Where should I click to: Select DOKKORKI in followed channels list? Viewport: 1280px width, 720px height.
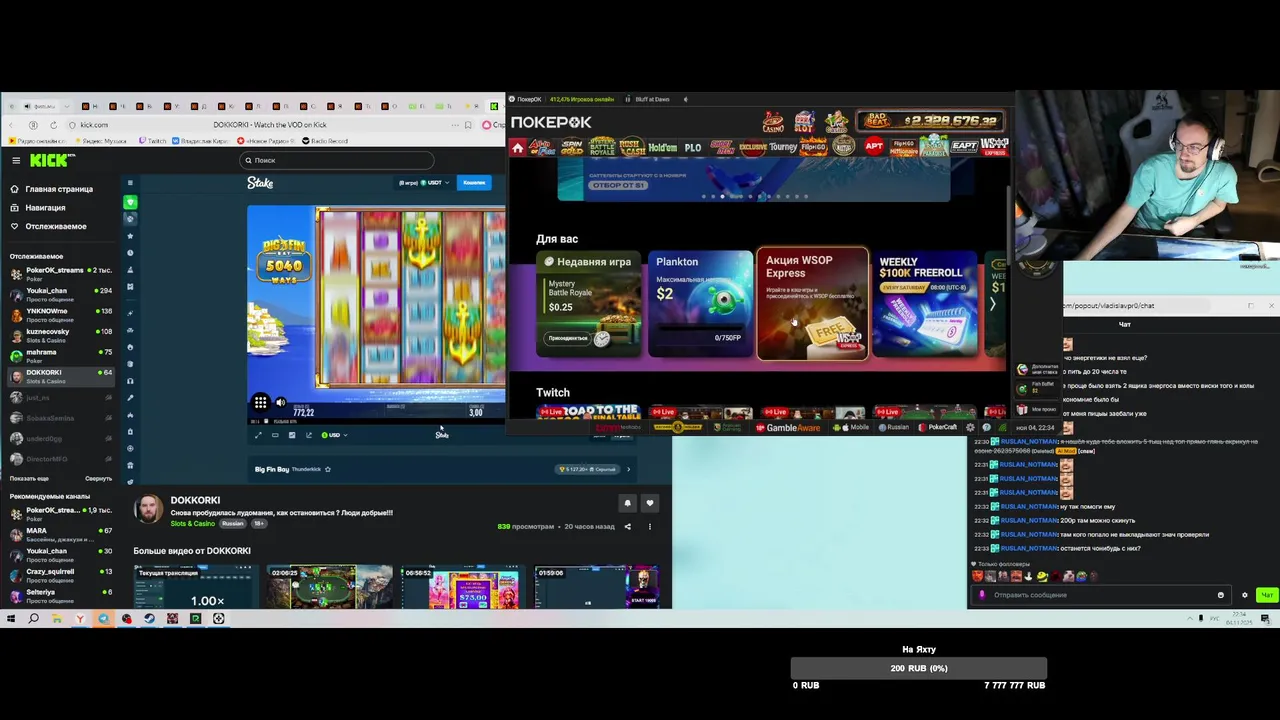tap(62, 375)
